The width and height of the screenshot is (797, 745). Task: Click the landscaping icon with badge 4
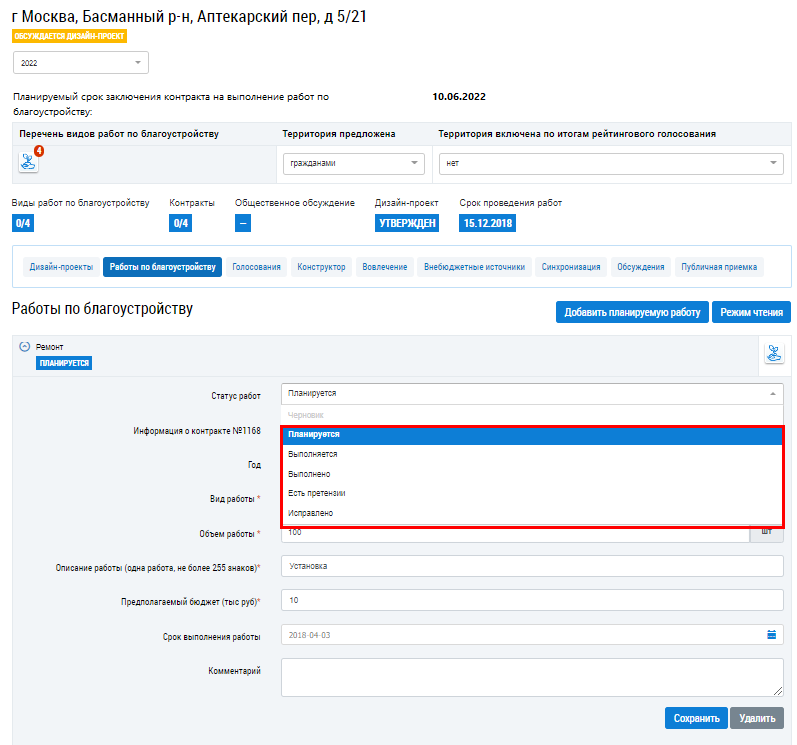(28, 163)
